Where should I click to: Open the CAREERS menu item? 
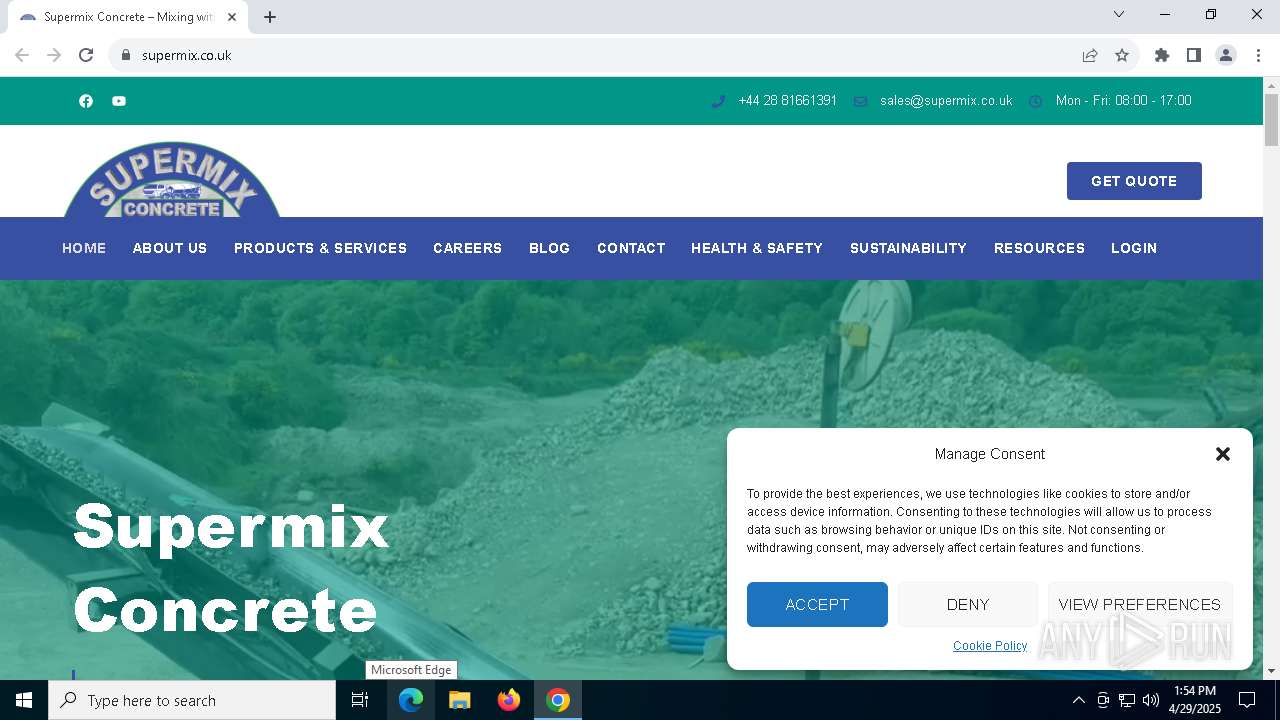[x=468, y=248]
